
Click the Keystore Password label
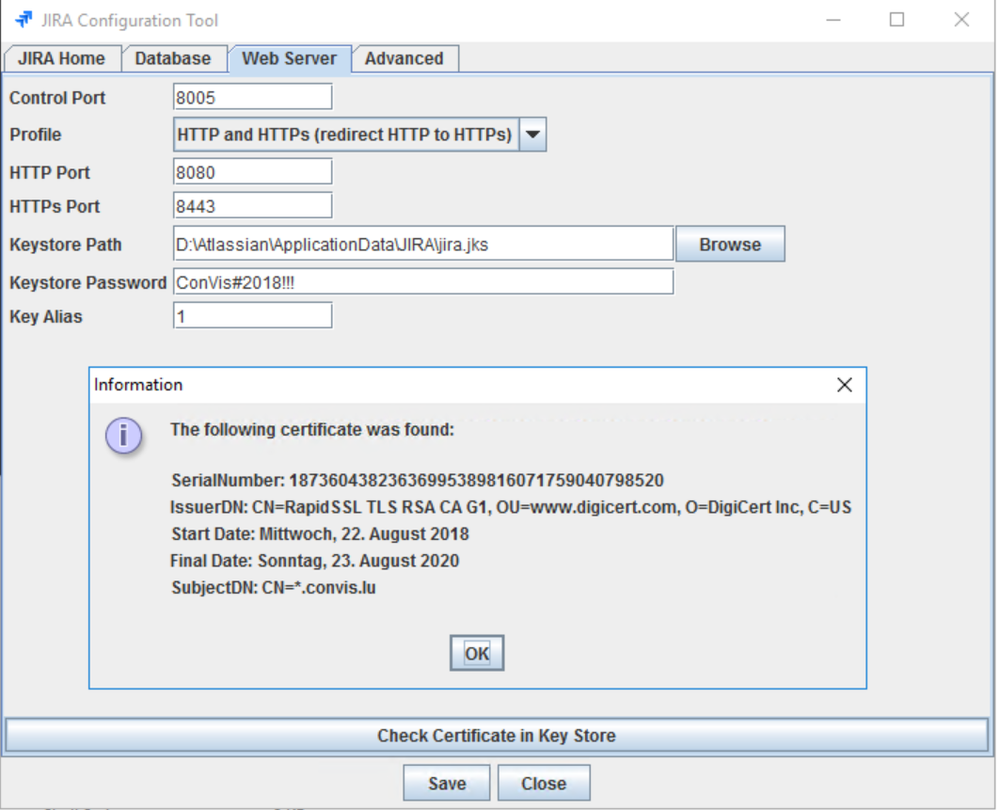click(x=88, y=282)
